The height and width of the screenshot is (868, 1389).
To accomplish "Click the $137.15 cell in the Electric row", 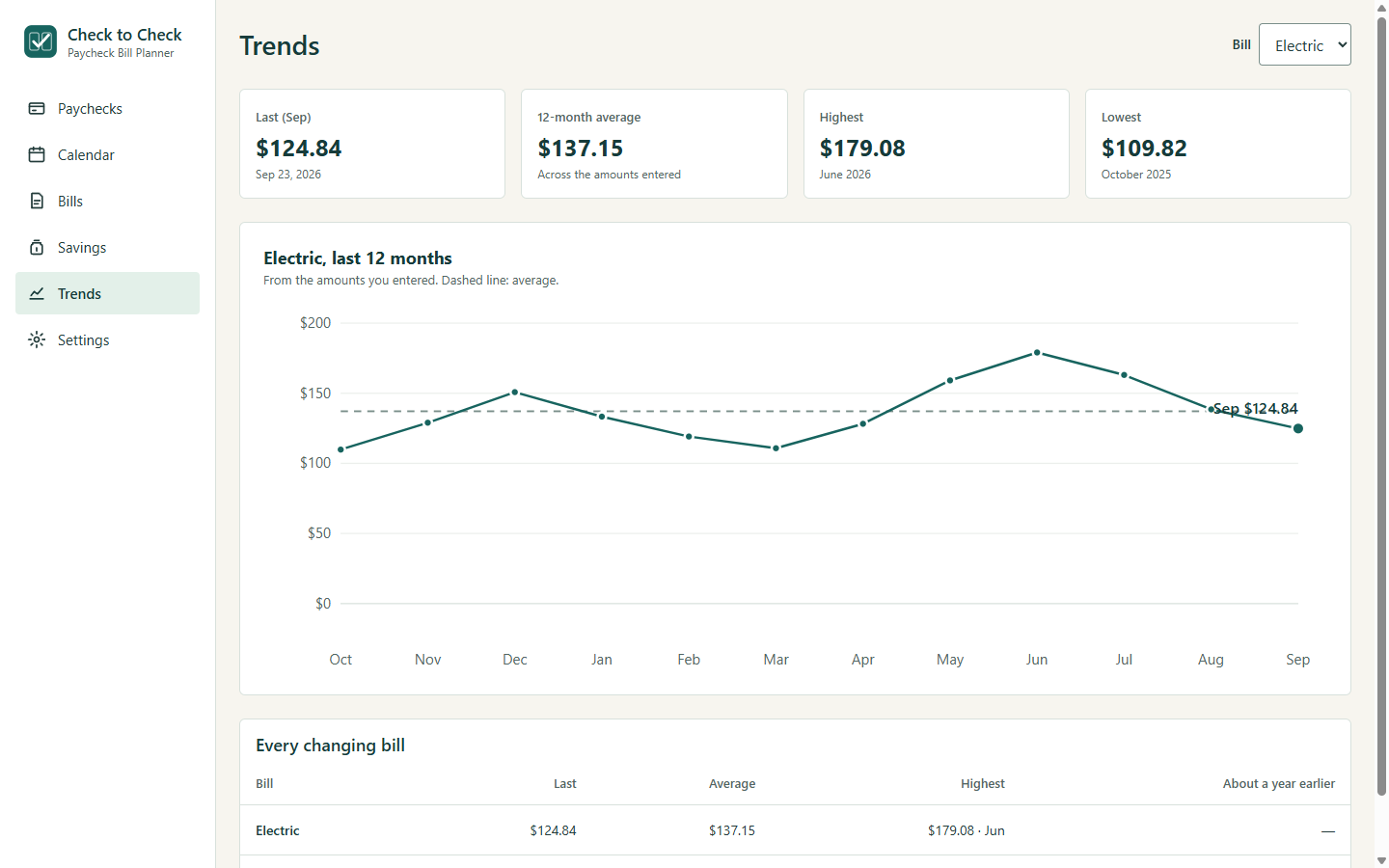I will click(x=732, y=830).
